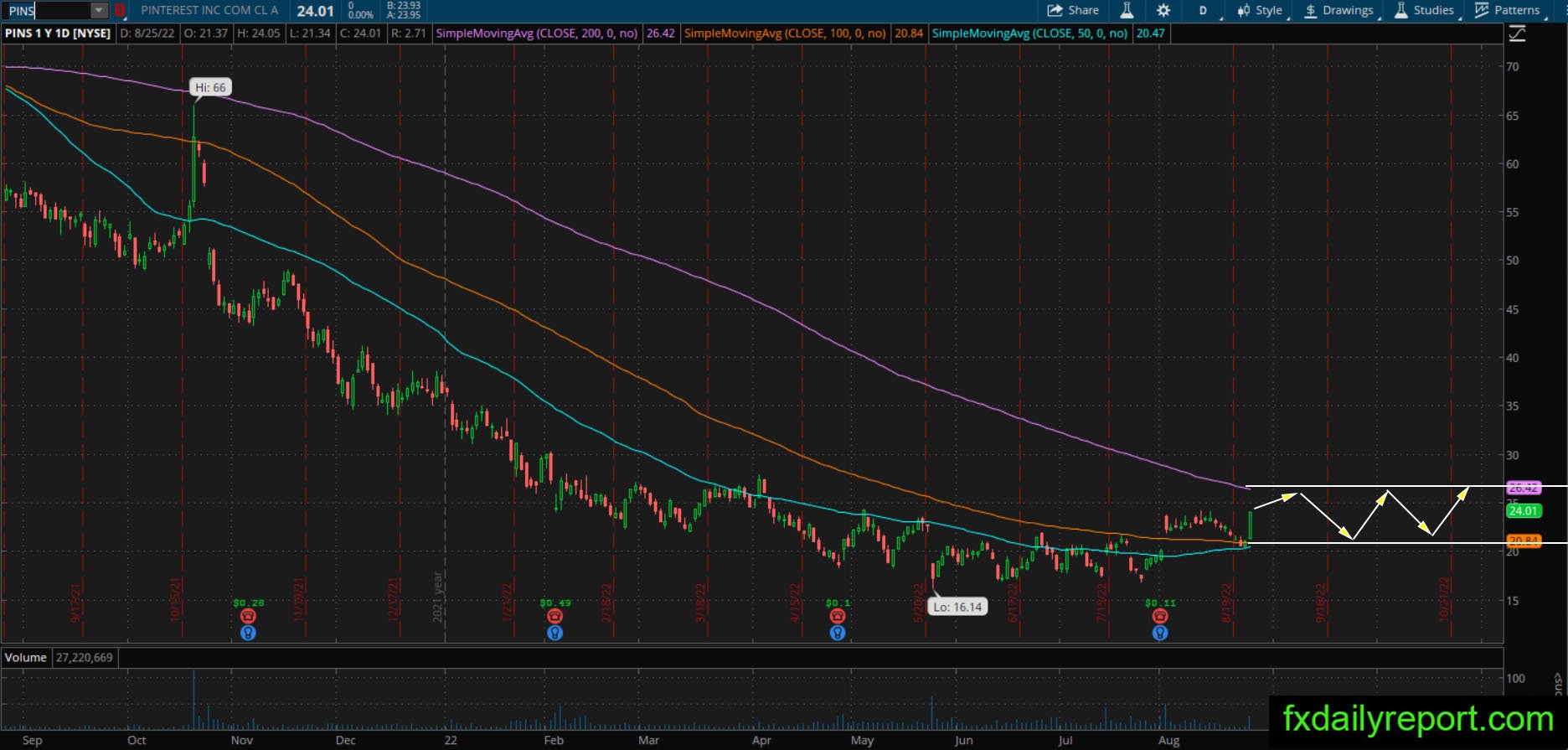Open the D timeframe dropdown
The image size is (1568, 750).
(1205, 11)
